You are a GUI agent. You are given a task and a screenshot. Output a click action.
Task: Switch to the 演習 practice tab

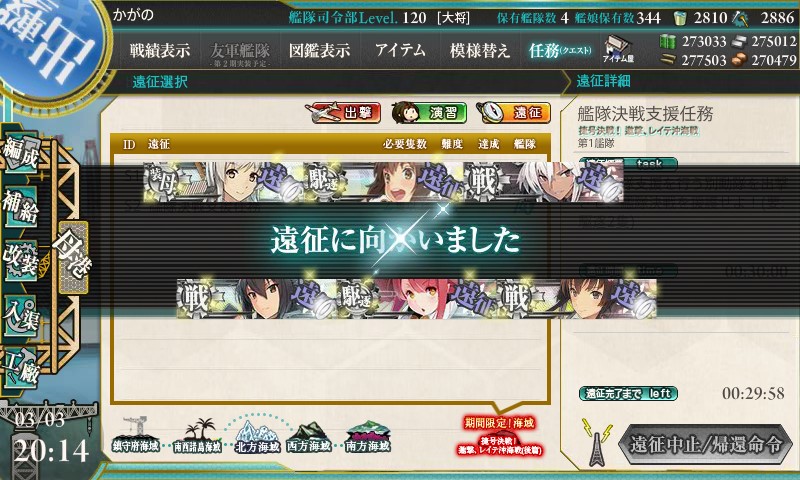pyautogui.click(x=429, y=113)
